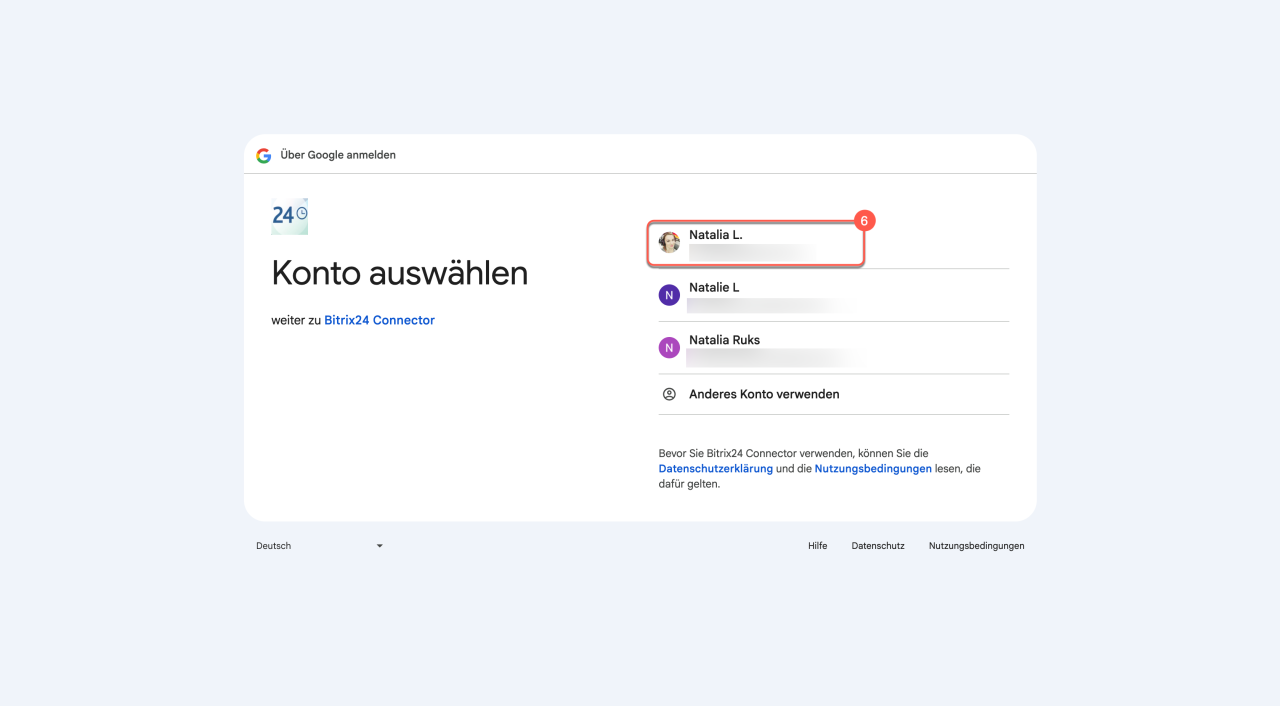The height and width of the screenshot is (706, 1280).
Task: Open the Nutzungsbedingungen footer link
Action: 977,546
